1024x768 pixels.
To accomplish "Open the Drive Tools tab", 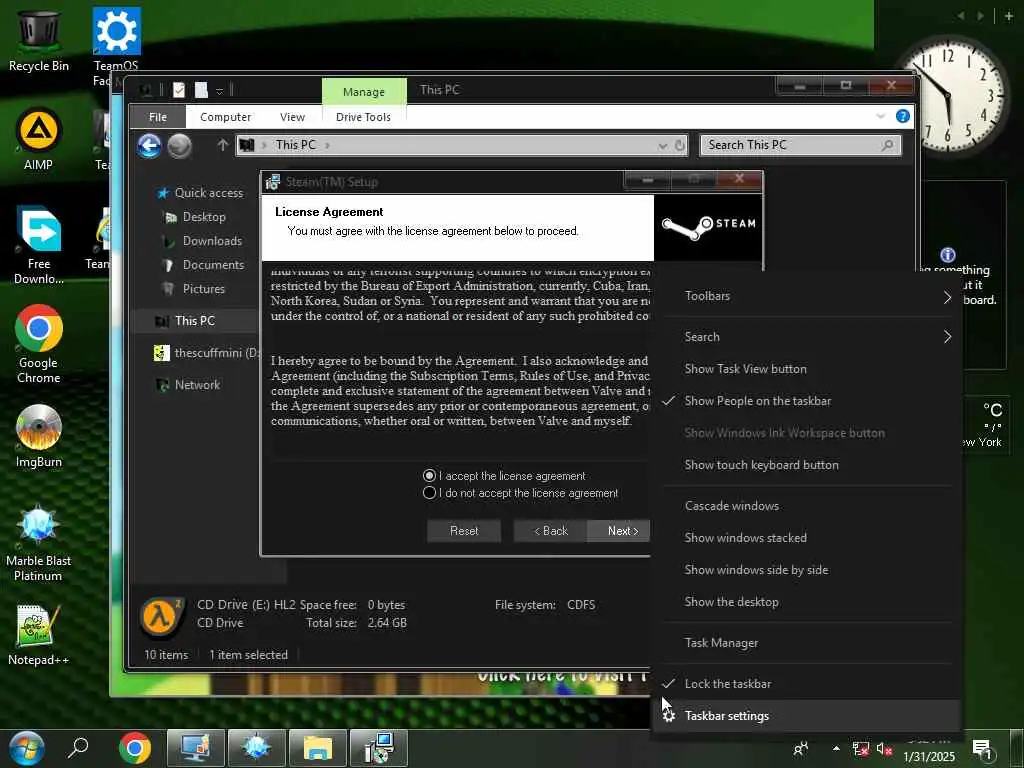I will point(363,117).
